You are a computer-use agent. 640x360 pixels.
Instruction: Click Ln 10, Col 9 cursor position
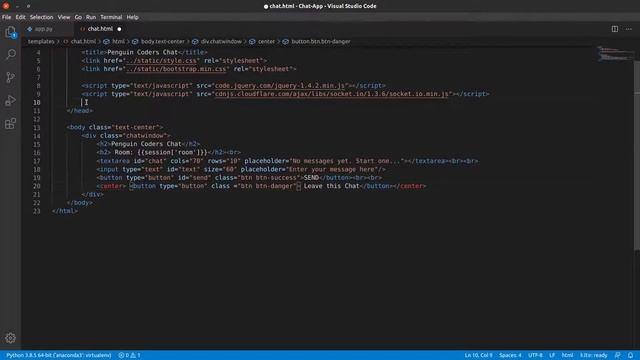pos(478,355)
